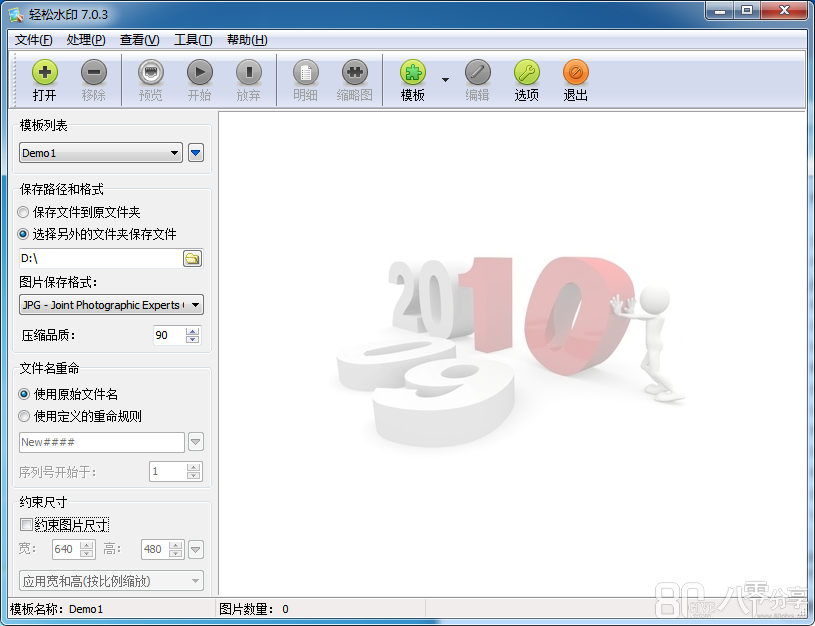Click the 模板名称: Demo1 status bar text

point(57,609)
